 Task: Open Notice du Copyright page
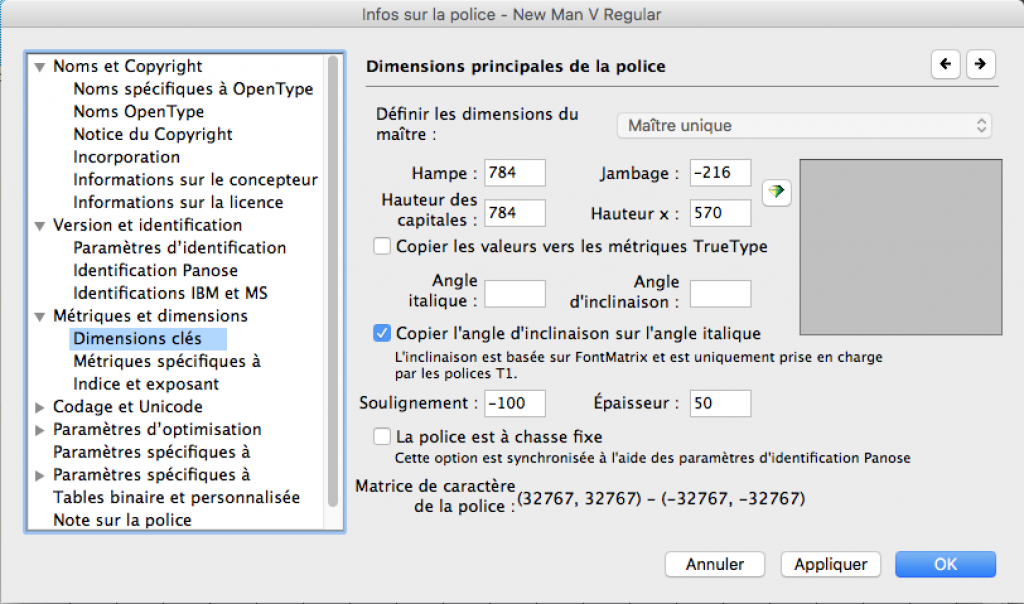[152, 134]
